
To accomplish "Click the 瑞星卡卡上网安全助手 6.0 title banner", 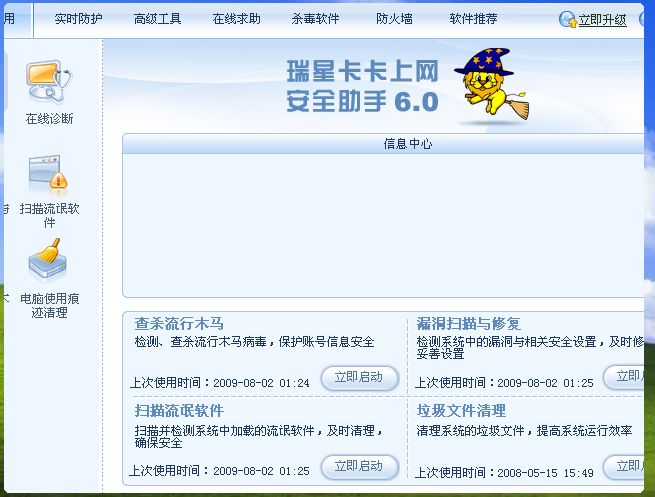I will point(363,86).
